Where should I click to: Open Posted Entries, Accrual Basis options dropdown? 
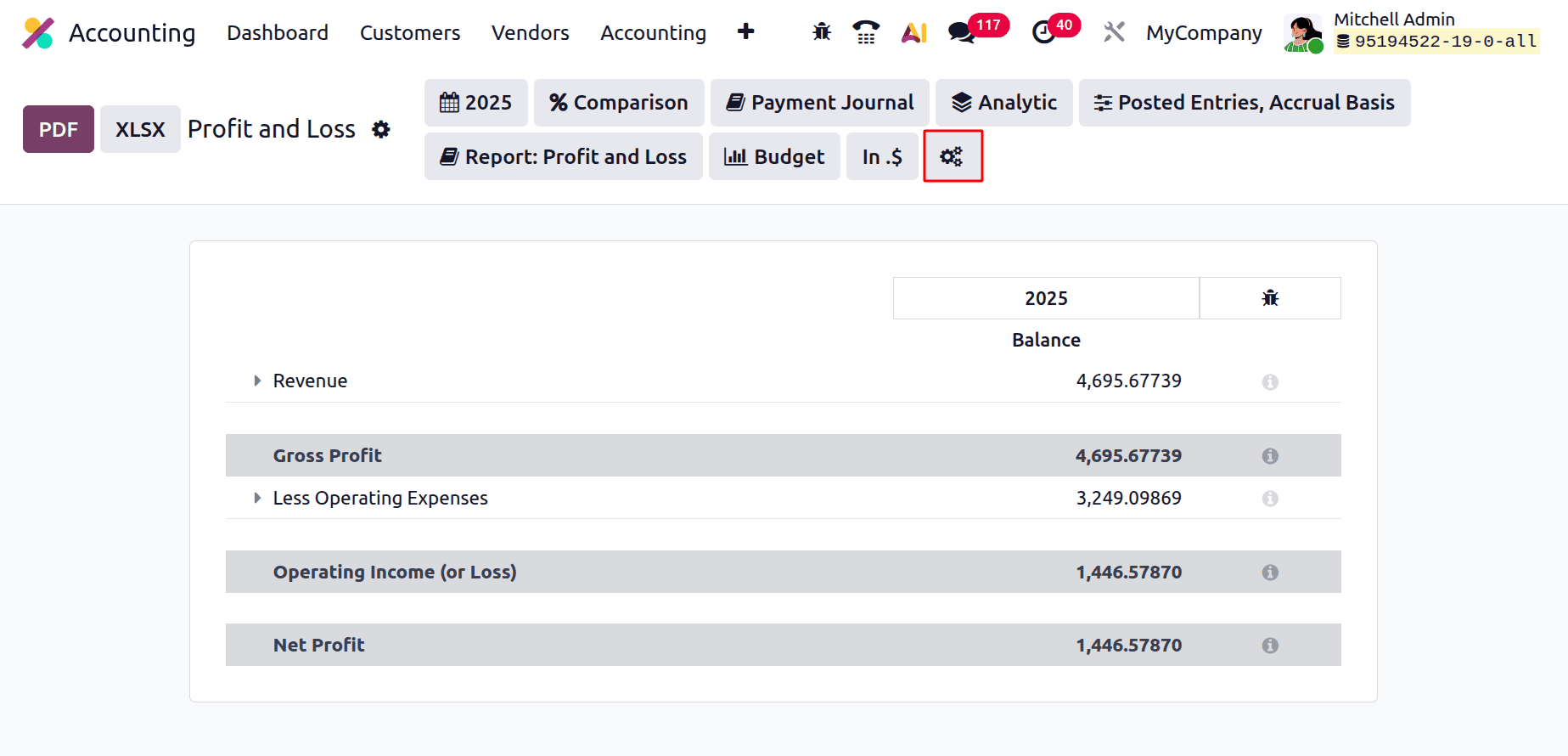point(1245,103)
